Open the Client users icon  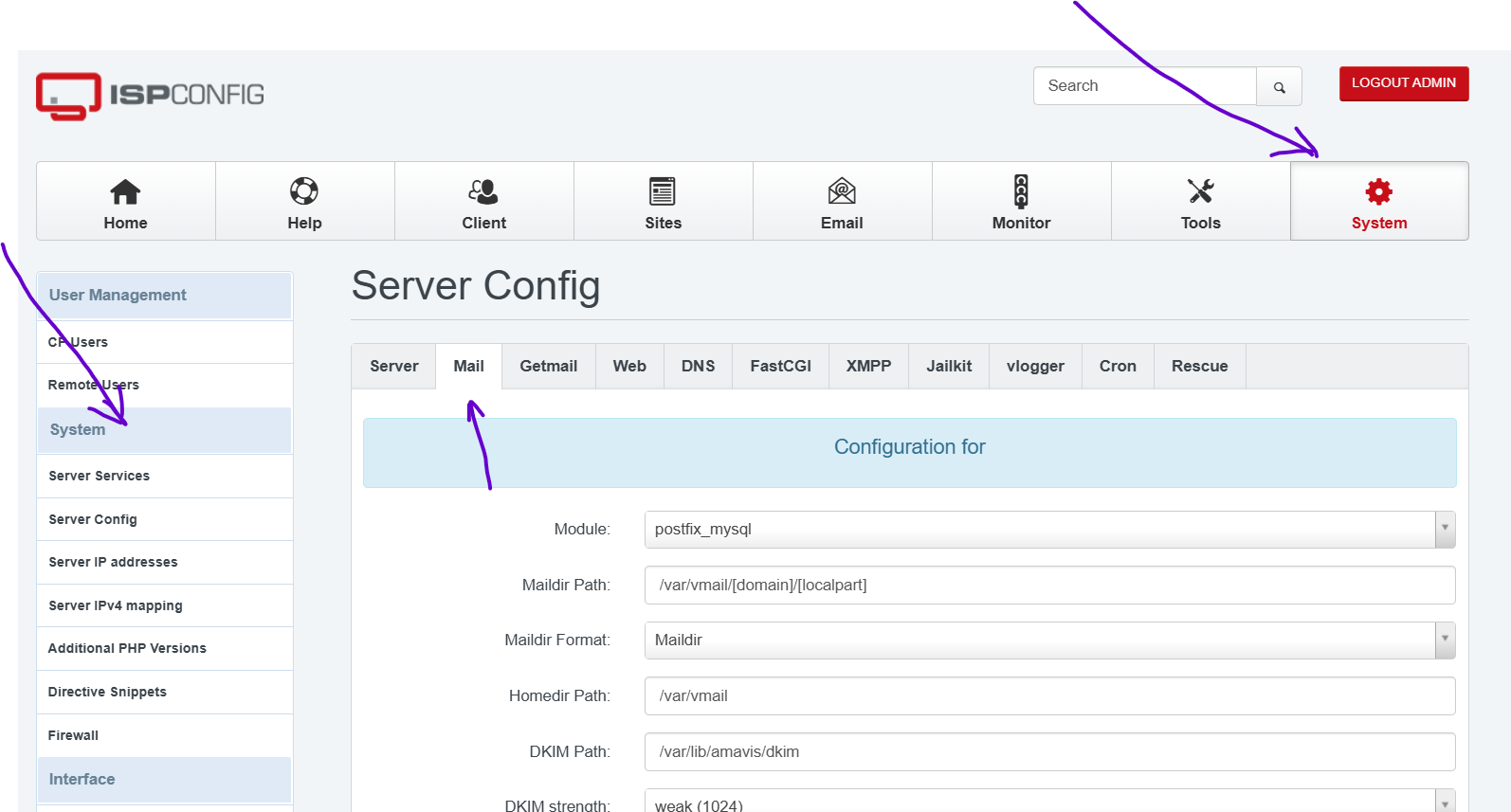(x=483, y=191)
